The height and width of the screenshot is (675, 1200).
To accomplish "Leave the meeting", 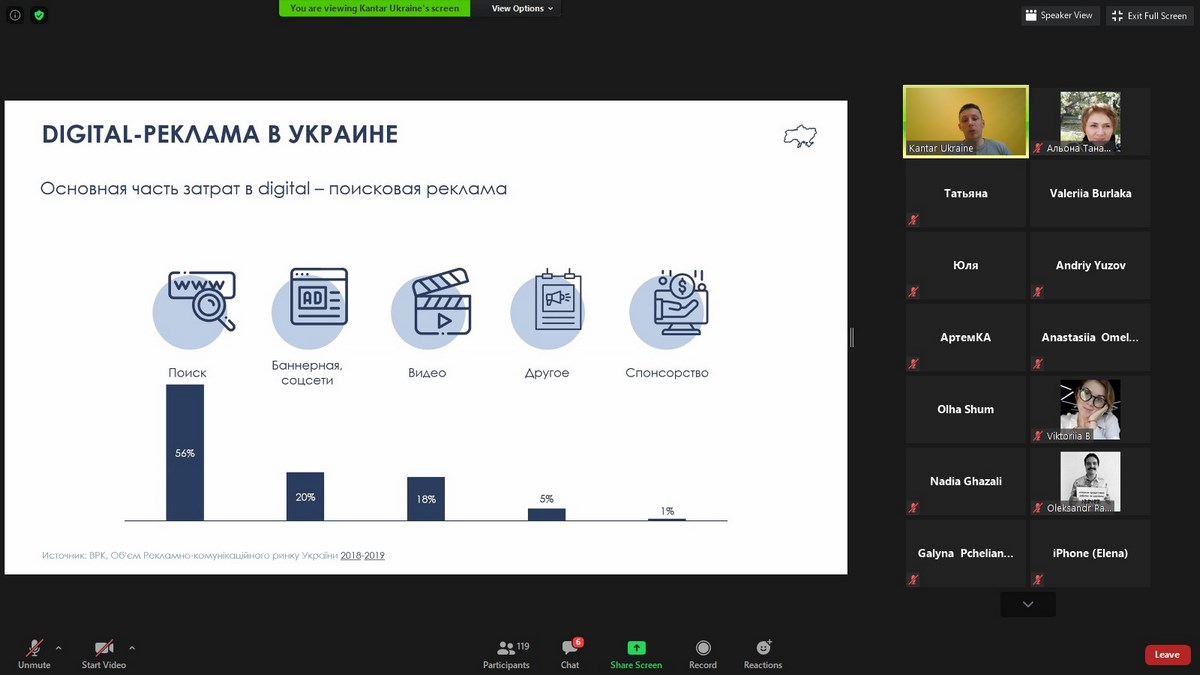I will point(1167,655).
